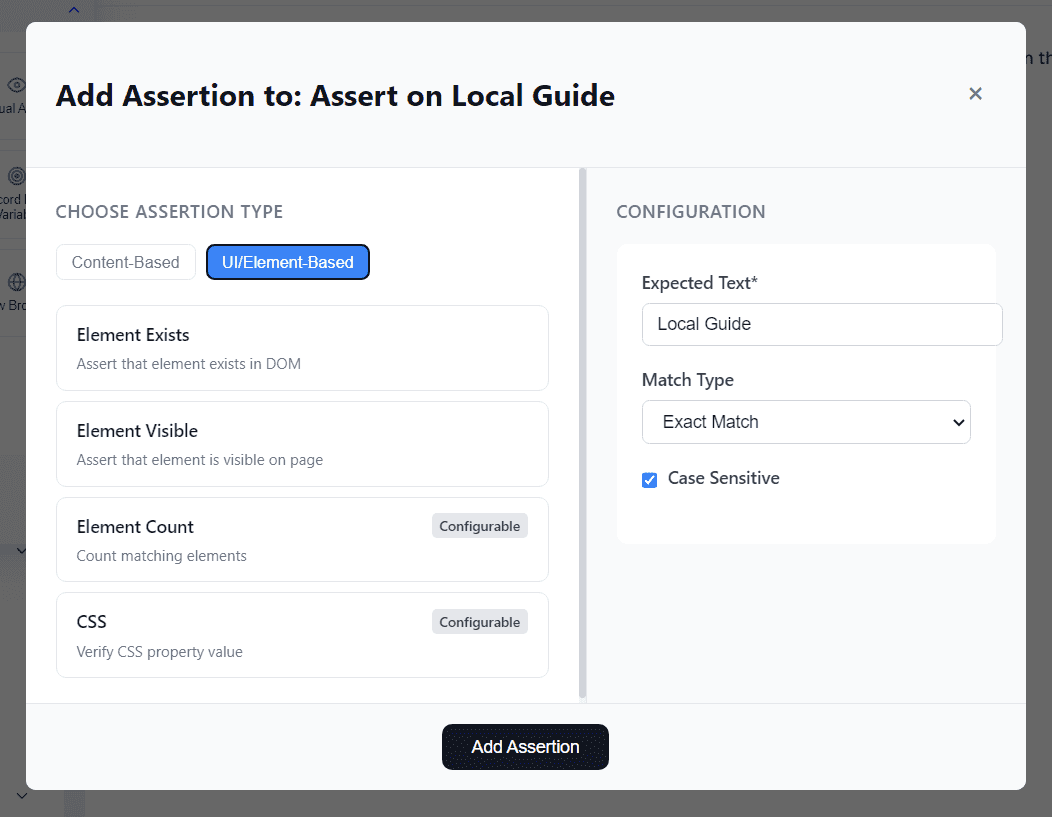Close the Add Assertion dialog
Viewport: 1052px width, 817px height.
click(975, 93)
